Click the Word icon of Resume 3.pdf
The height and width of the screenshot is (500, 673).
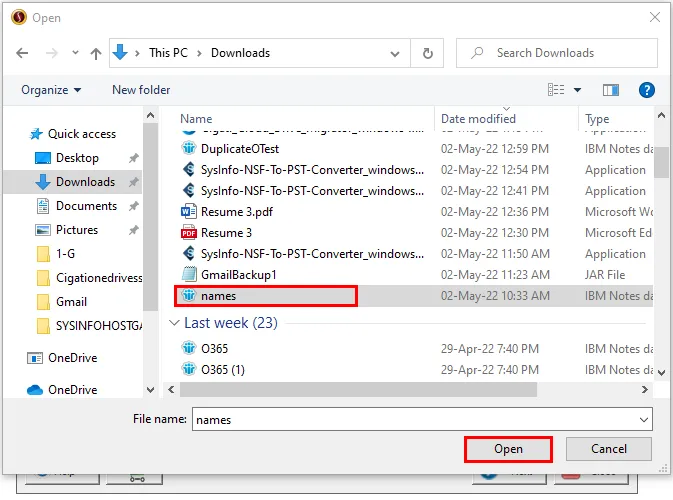(188, 212)
